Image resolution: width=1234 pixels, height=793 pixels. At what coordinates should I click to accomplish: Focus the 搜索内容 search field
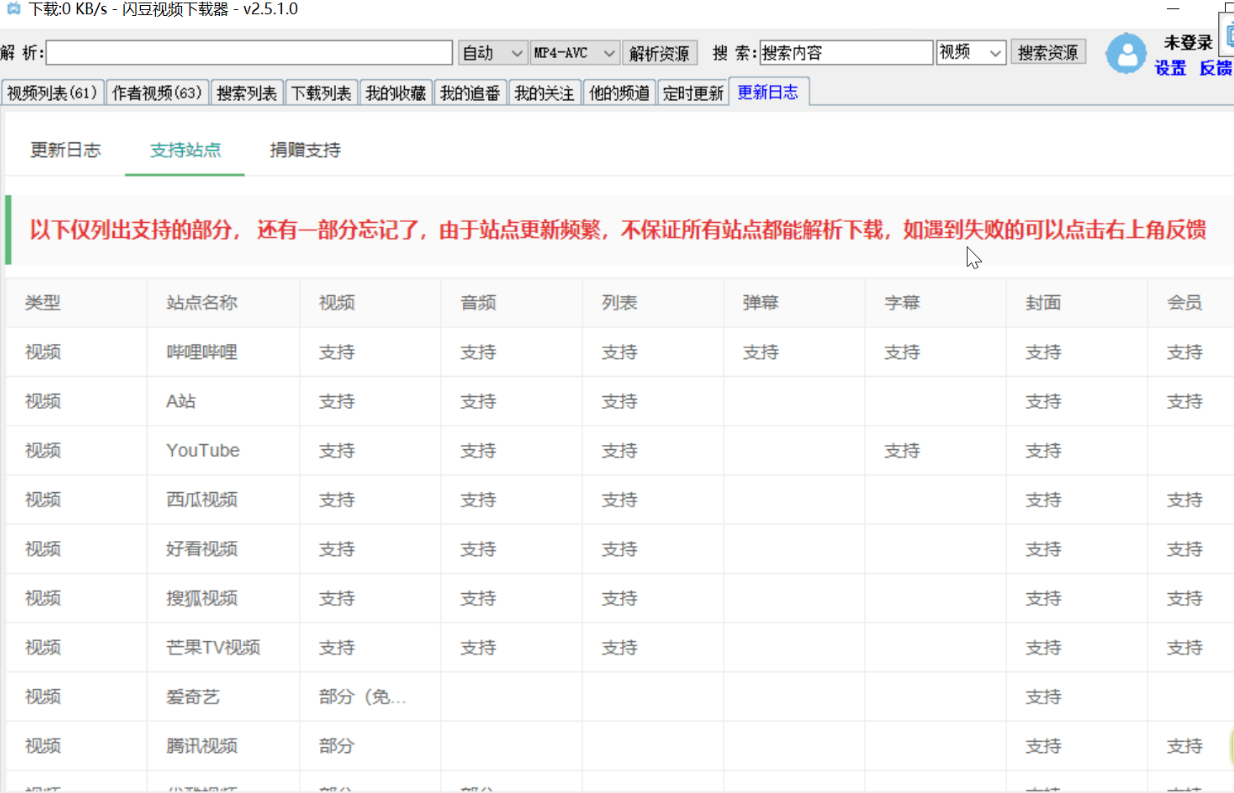click(846, 52)
